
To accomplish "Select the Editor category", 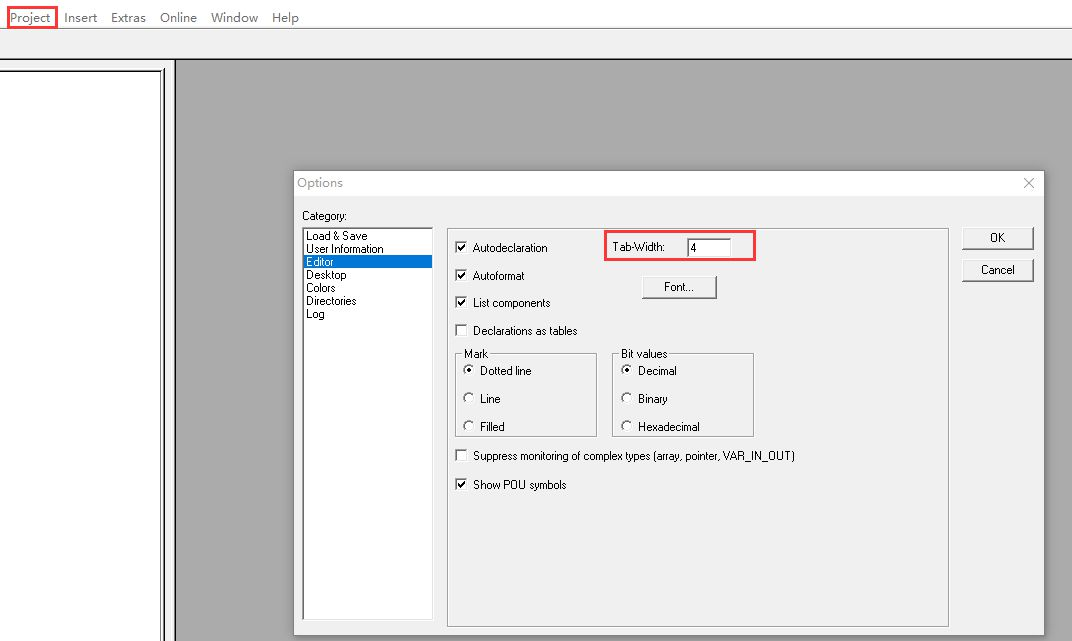I will coord(367,262).
